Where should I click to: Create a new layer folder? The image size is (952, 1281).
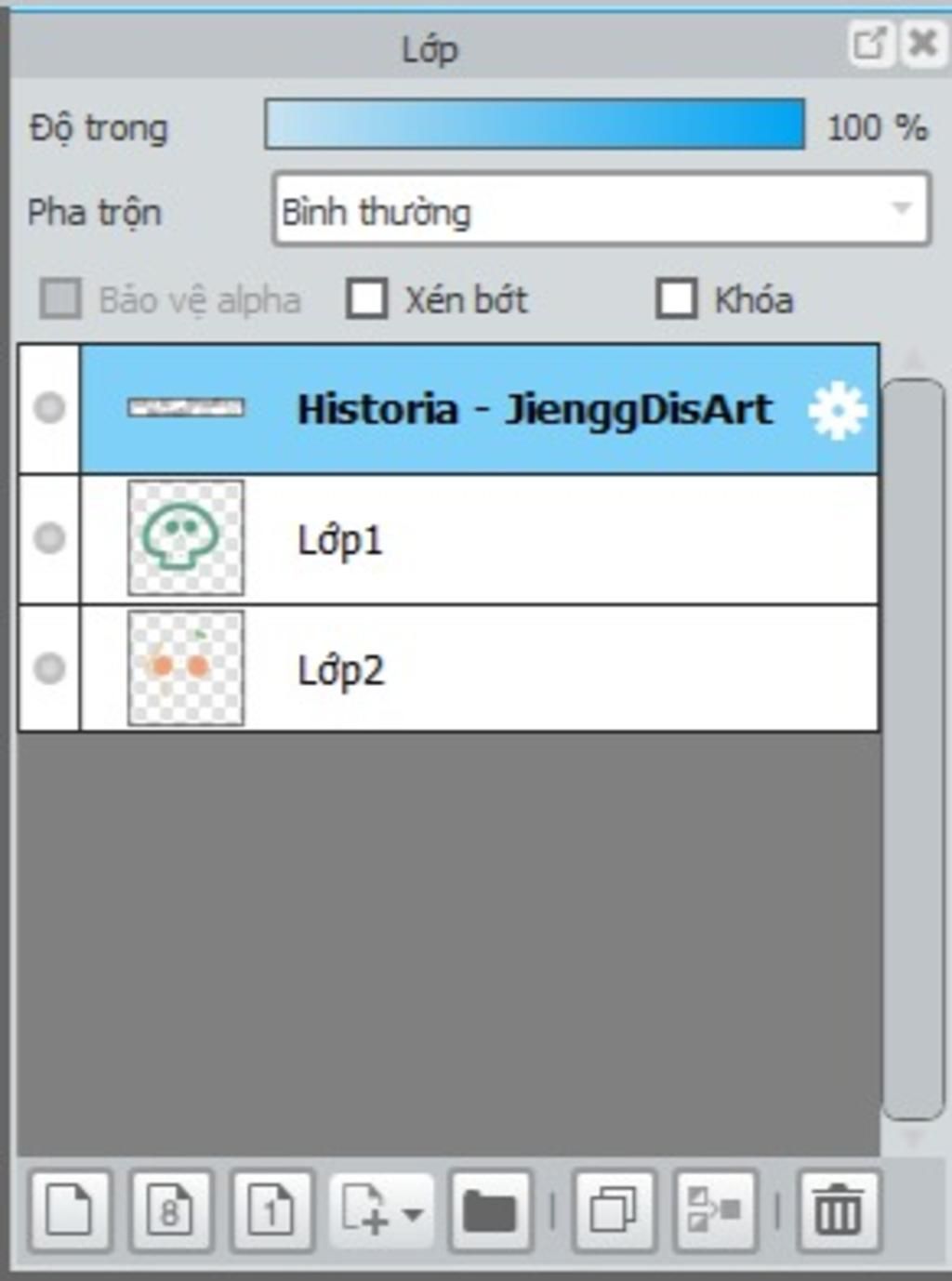coord(490,1210)
